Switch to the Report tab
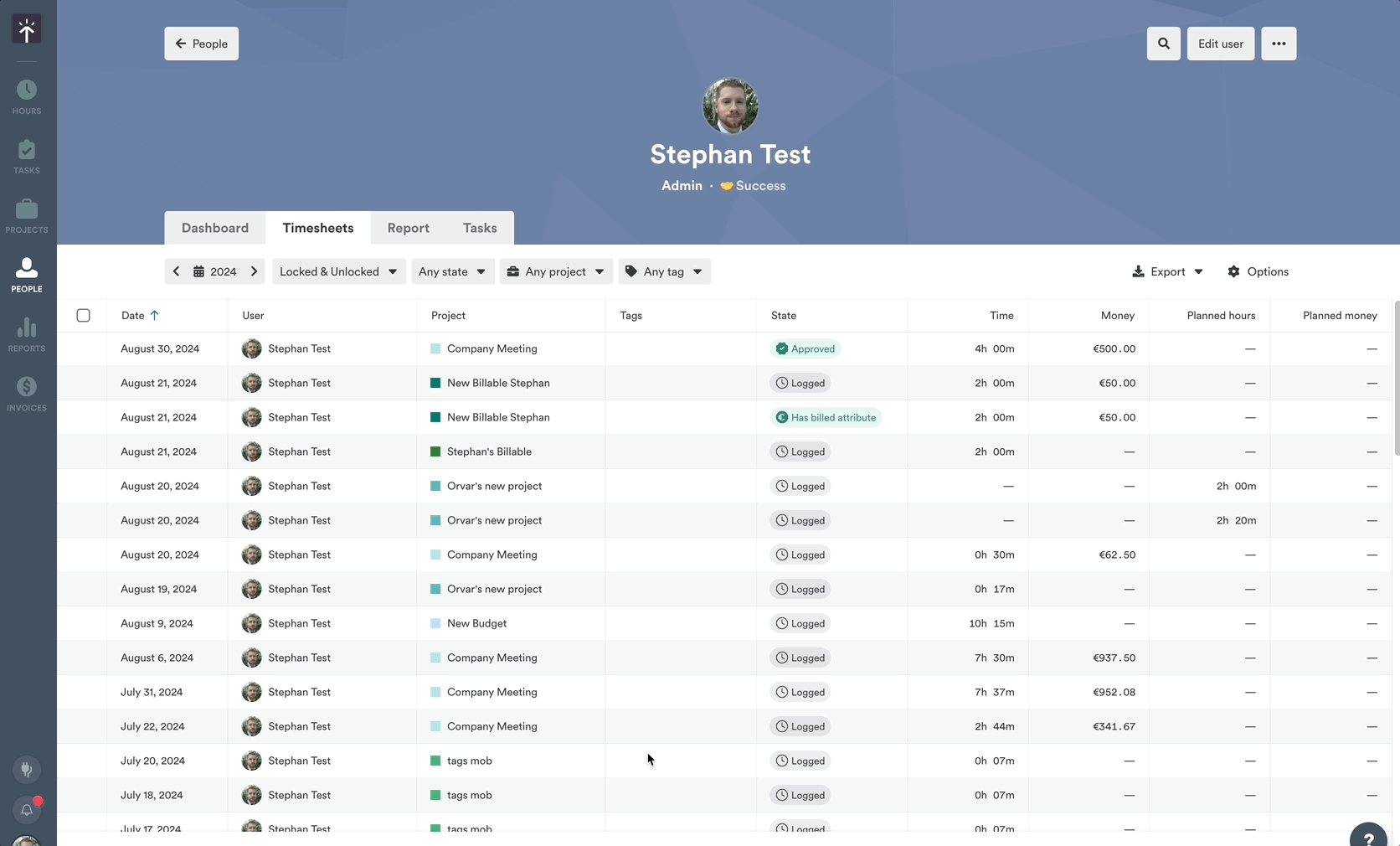 (408, 227)
